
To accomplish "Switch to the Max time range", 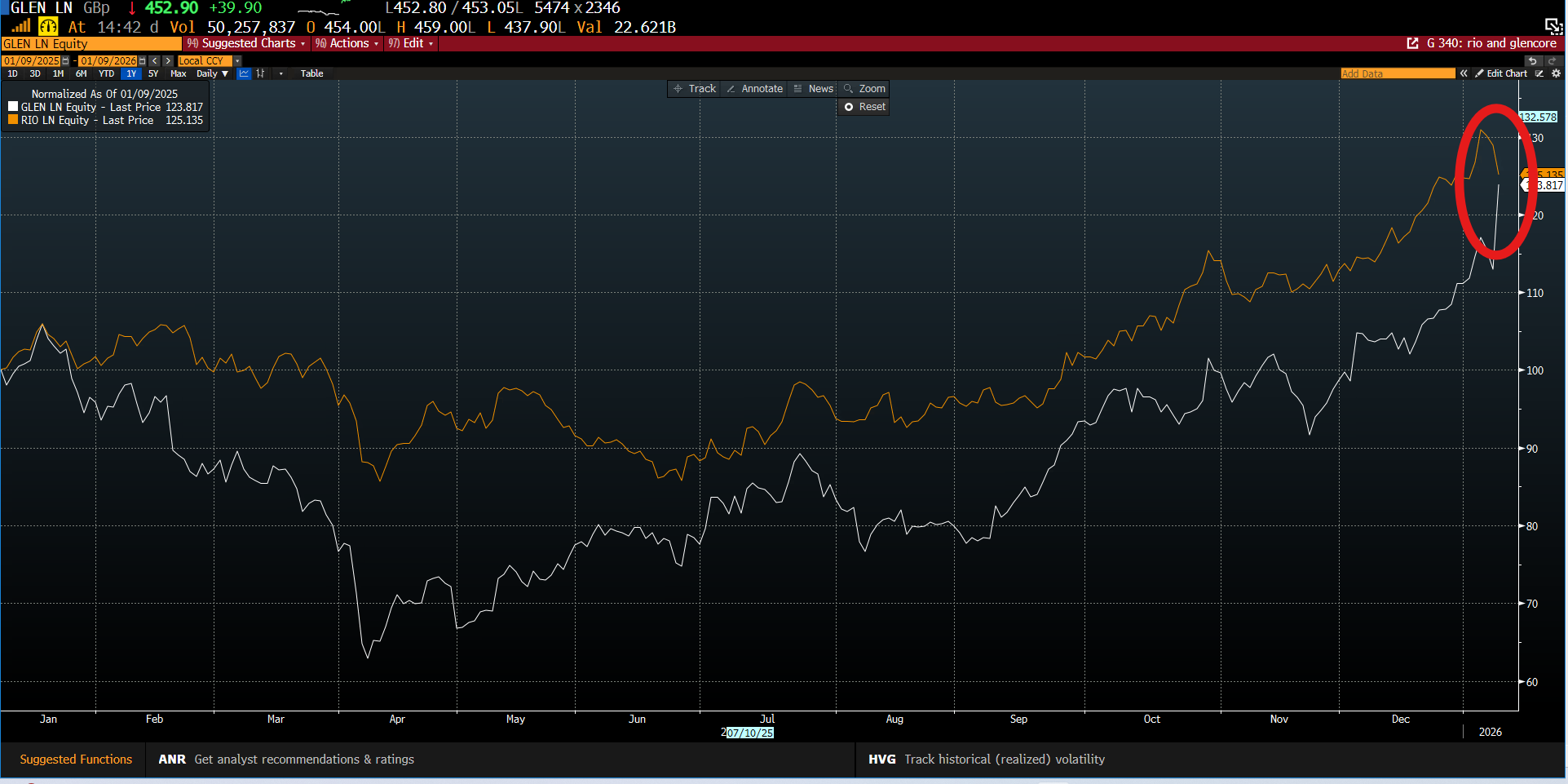I will pyautogui.click(x=178, y=73).
